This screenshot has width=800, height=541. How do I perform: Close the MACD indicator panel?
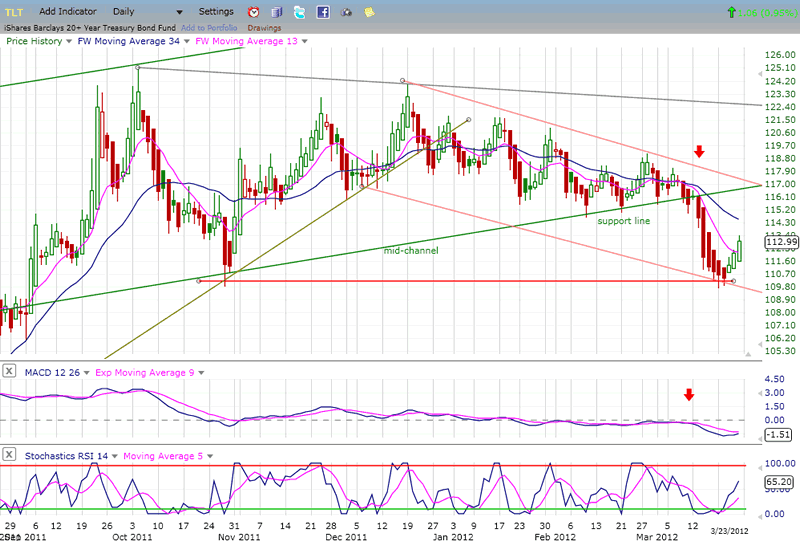tap(8, 372)
